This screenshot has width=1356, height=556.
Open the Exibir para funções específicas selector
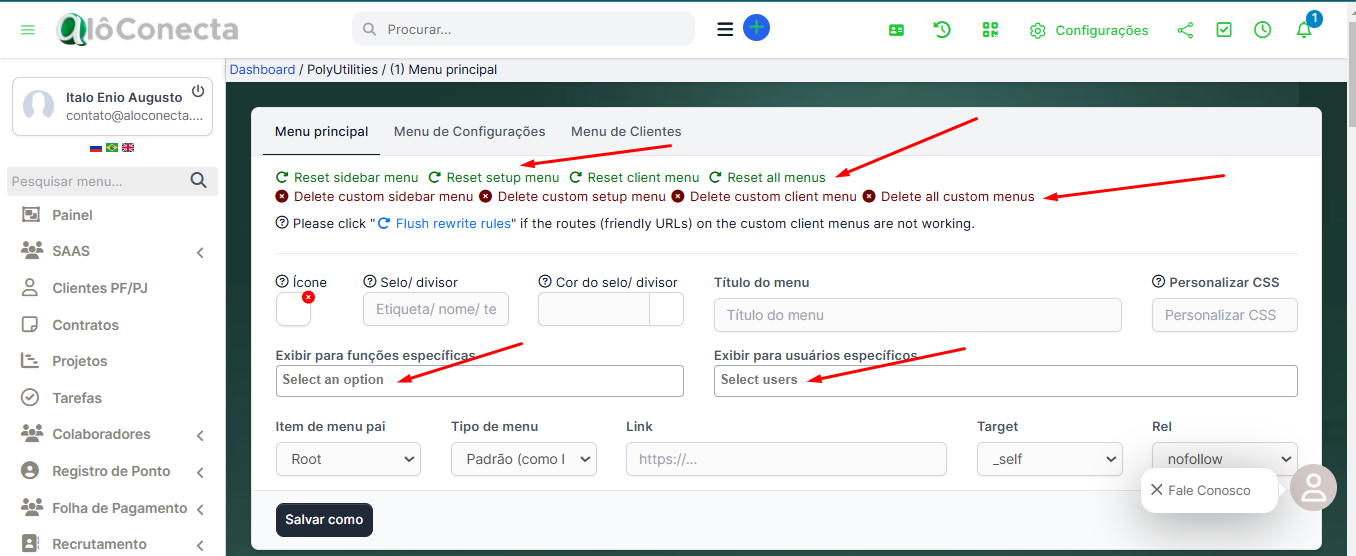click(480, 380)
